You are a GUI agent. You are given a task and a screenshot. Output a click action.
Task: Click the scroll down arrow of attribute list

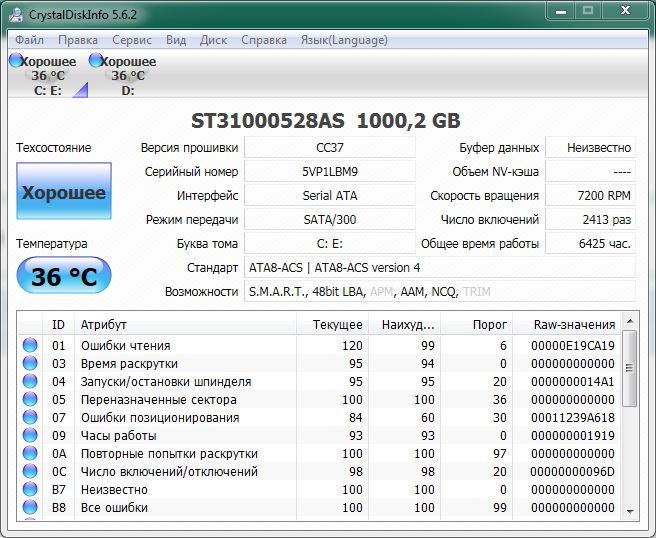(x=629, y=510)
